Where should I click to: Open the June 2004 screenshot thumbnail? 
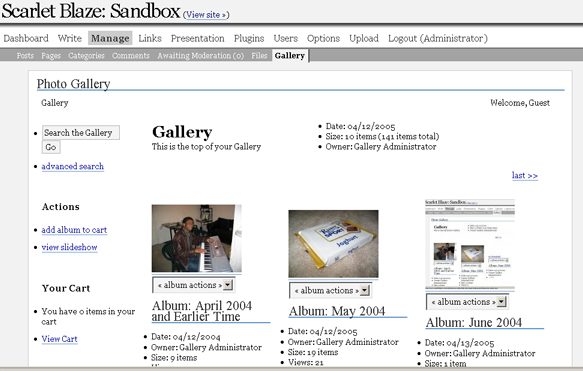click(470, 245)
